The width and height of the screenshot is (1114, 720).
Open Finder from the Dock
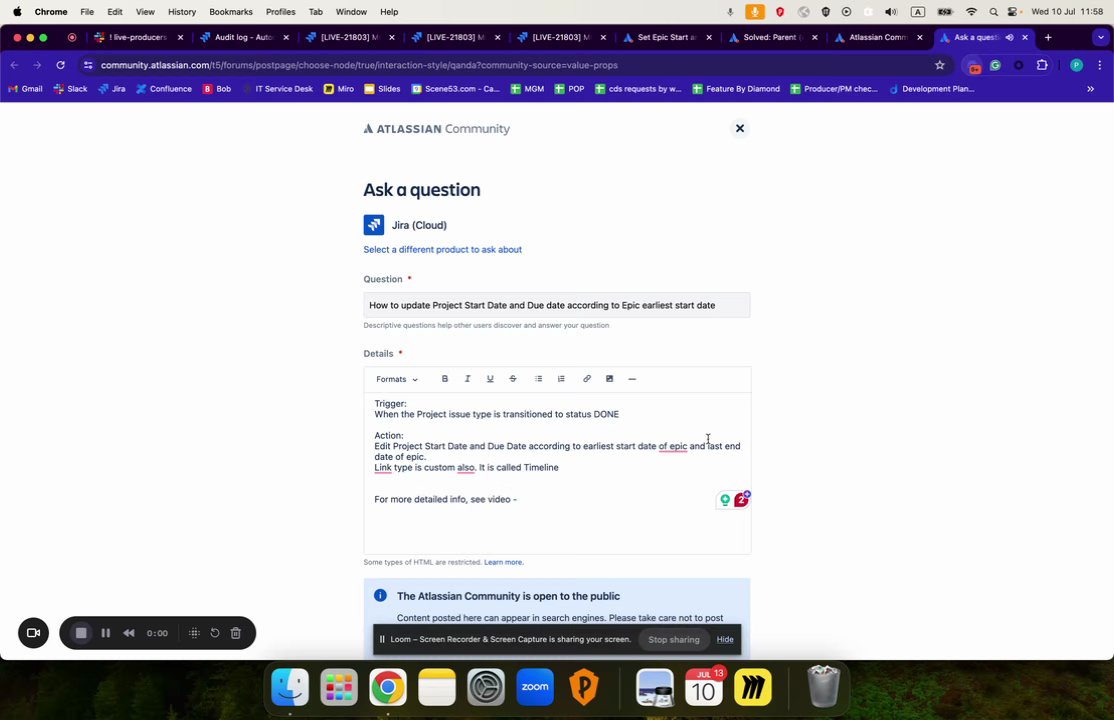pos(290,687)
